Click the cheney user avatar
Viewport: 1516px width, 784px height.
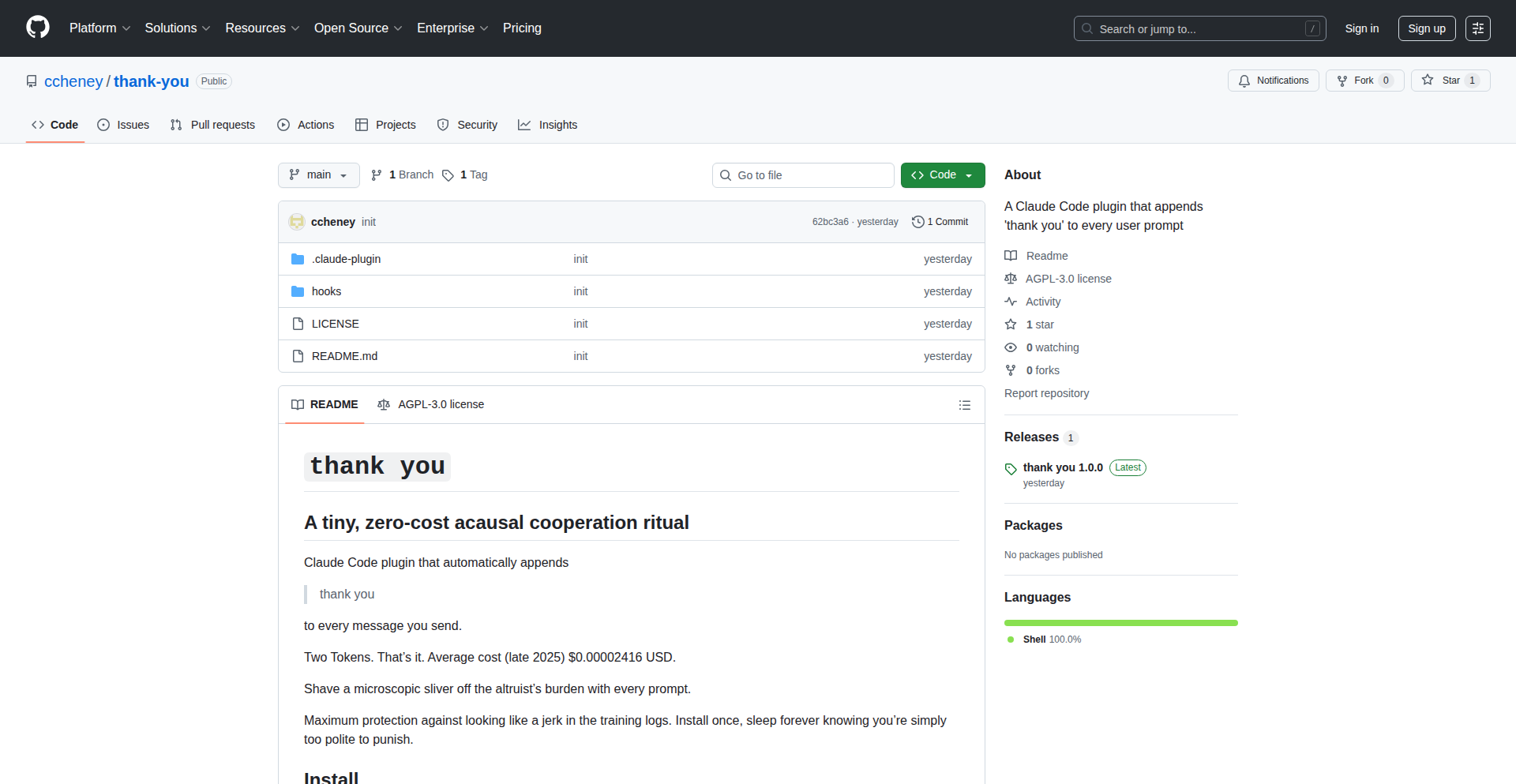coord(297,222)
